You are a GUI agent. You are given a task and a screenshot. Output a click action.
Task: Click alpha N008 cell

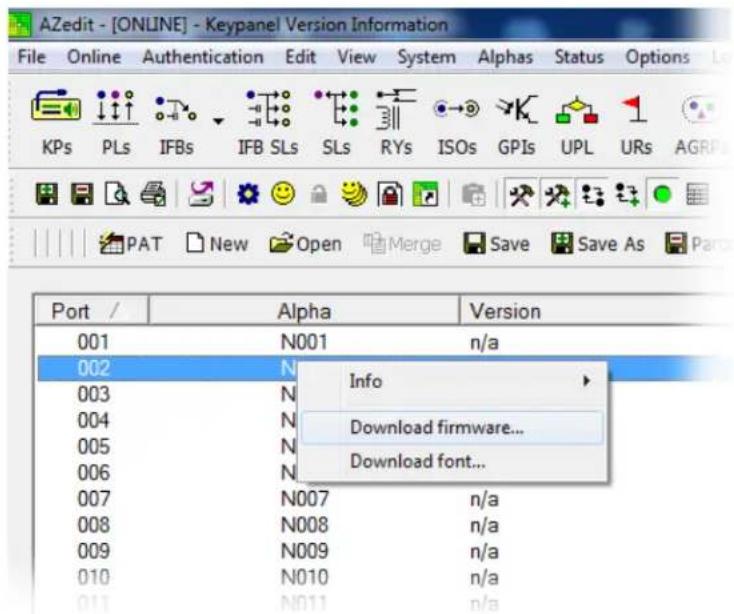304,525
